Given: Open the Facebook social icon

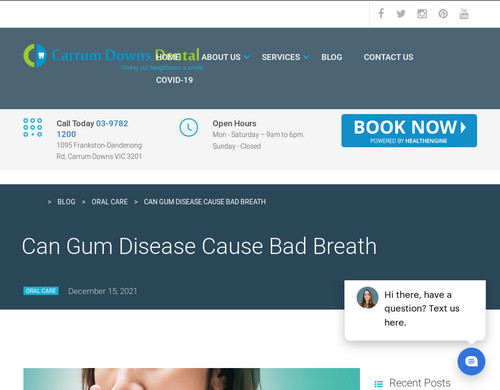Looking at the screenshot, I should 381,14.
